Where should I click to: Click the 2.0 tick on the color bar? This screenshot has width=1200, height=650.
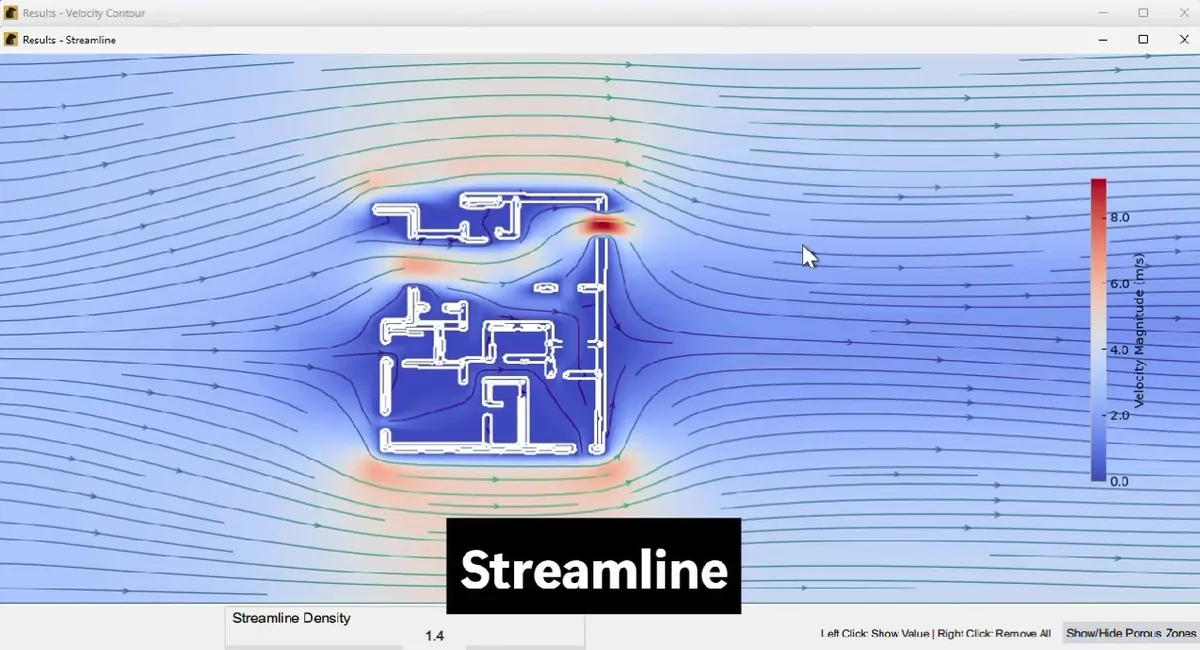(x=1120, y=415)
